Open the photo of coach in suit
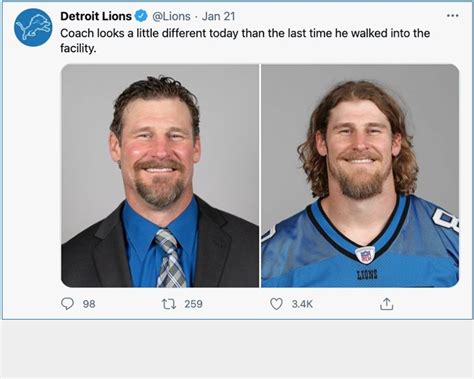 coord(160,176)
